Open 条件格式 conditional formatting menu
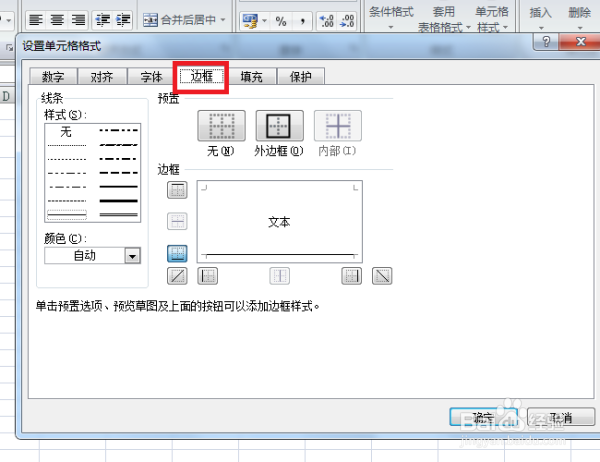The height and width of the screenshot is (462, 600). [x=391, y=17]
